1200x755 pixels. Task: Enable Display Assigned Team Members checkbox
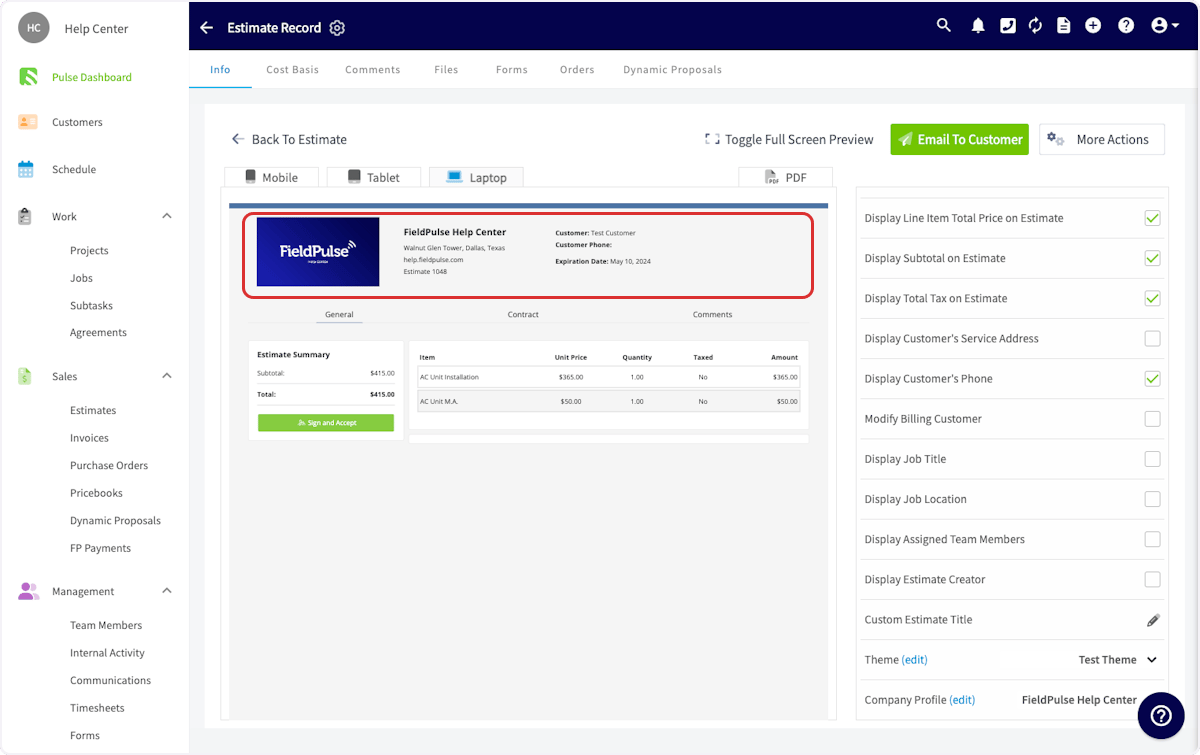pyautogui.click(x=1152, y=539)
